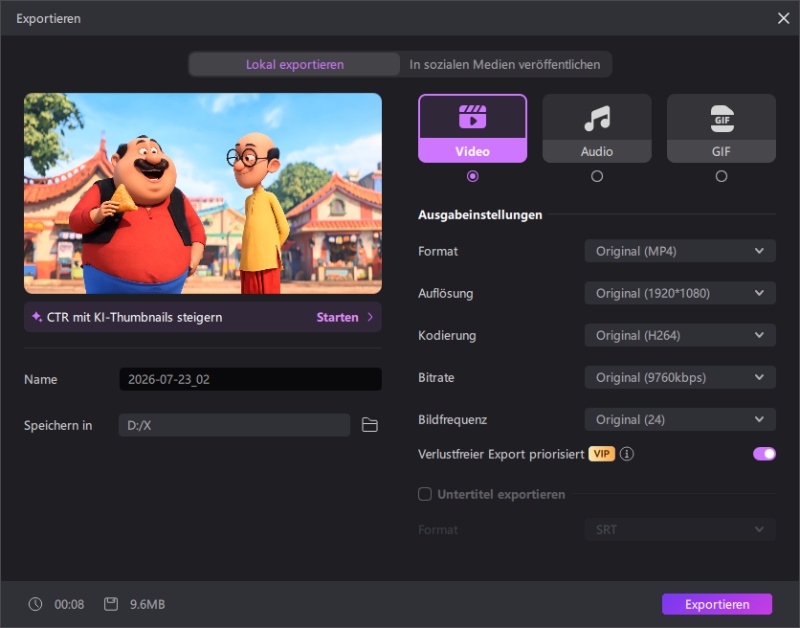This screenshot has width=800, height=628.
Task: Choose the Video radio button
Action: point(472,176)
